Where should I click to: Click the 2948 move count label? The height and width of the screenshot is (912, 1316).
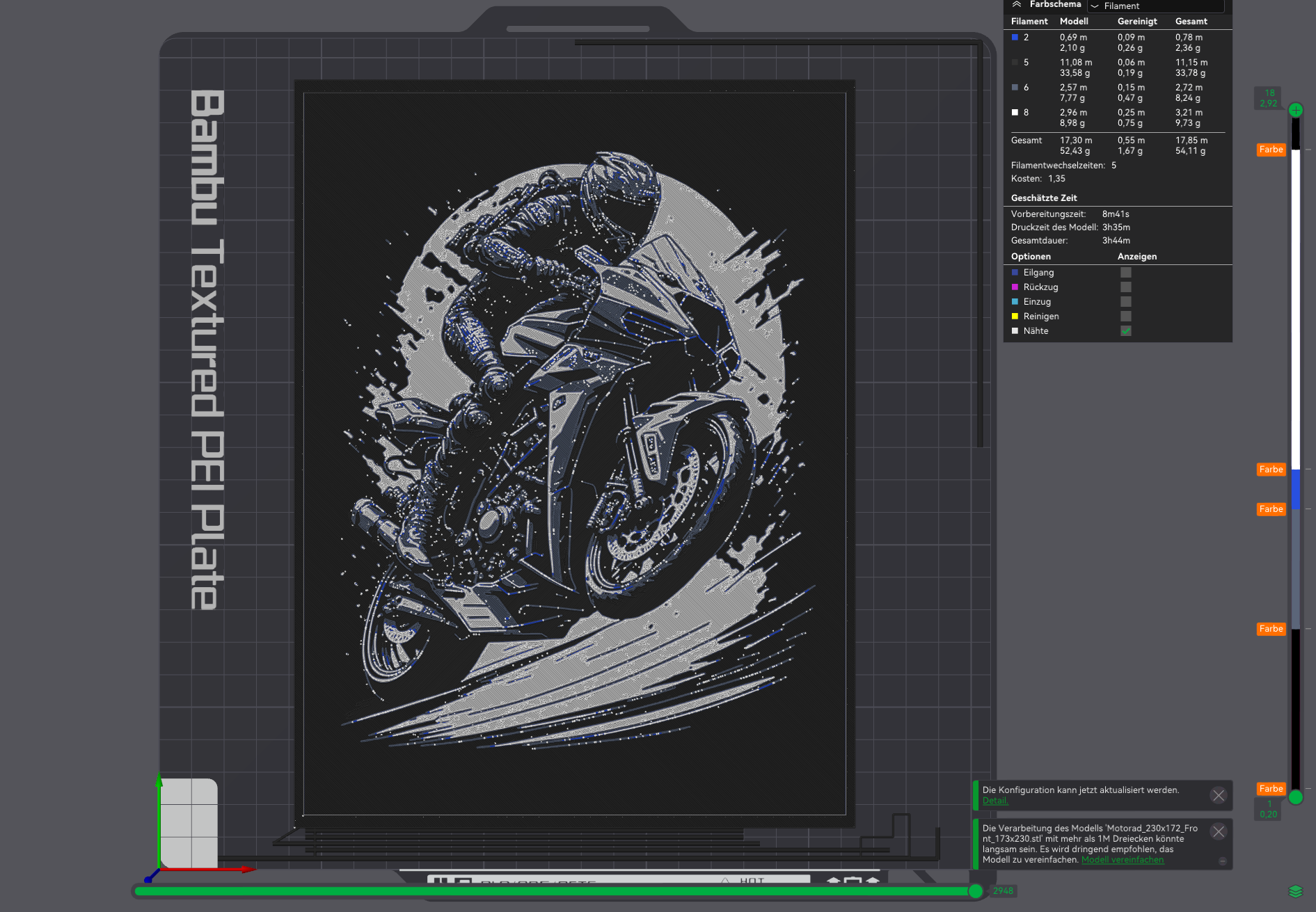click(x=1003, y=891)
